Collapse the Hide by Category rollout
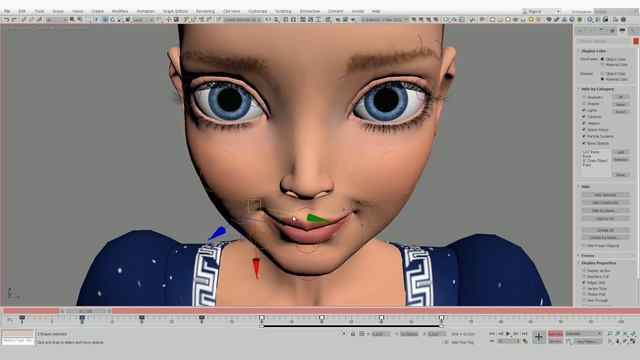Image resolution: width=640 pixels, height=360 pixels. coord(597,89)
